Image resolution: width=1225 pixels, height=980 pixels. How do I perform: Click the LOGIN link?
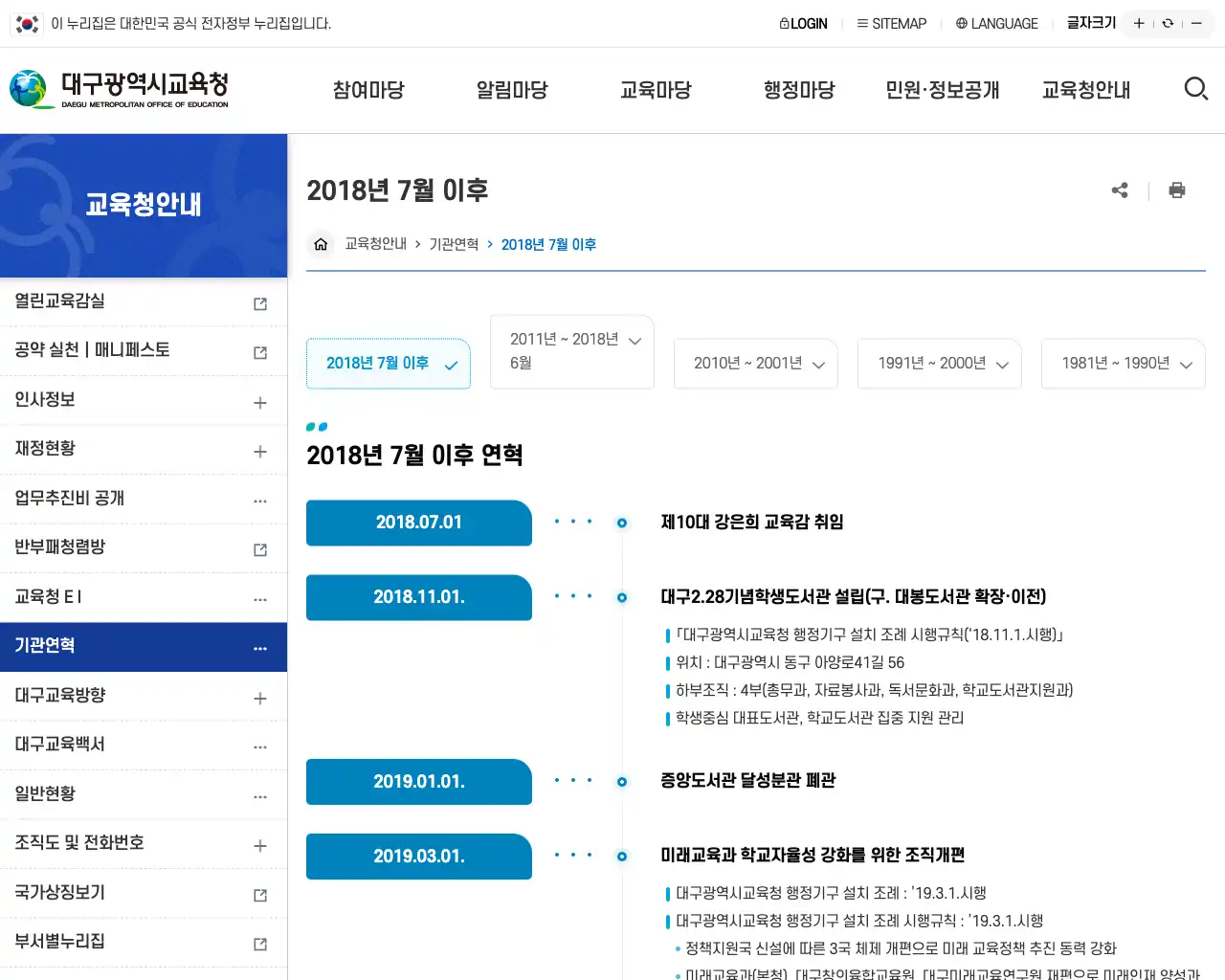click(x=803, y=23)
